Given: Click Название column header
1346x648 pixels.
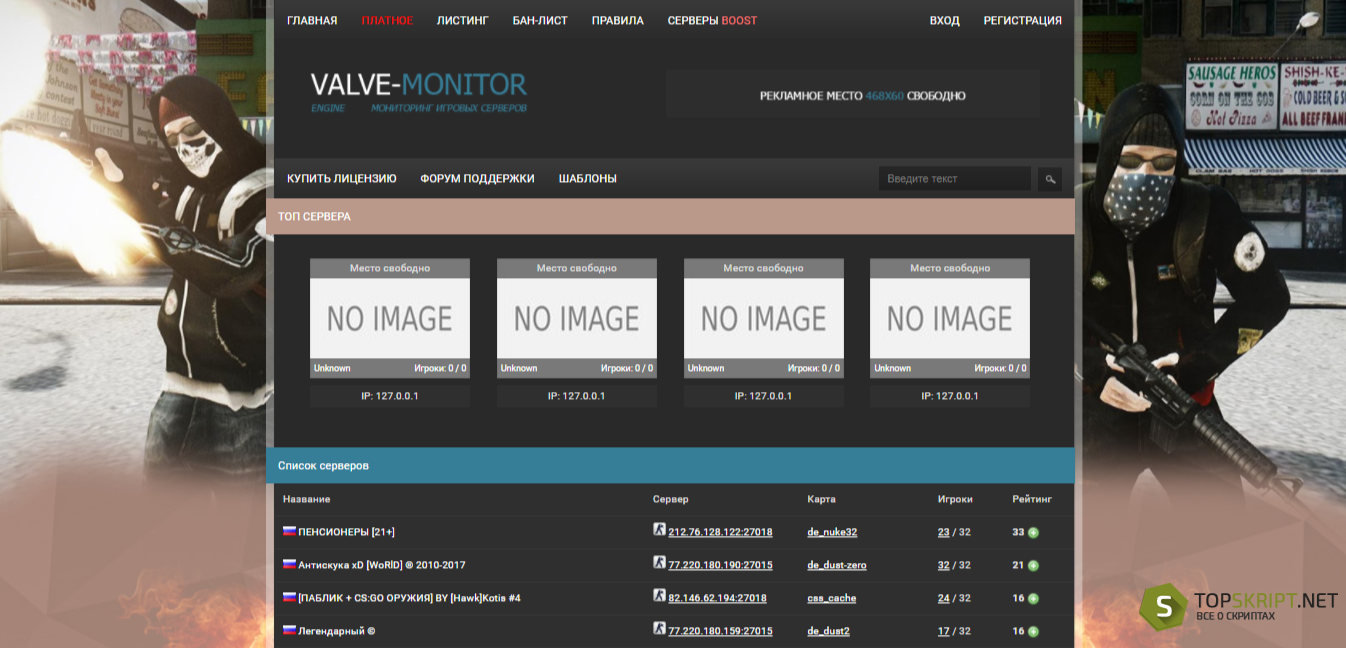Looking at the screenshot, I should click(306, 499).
